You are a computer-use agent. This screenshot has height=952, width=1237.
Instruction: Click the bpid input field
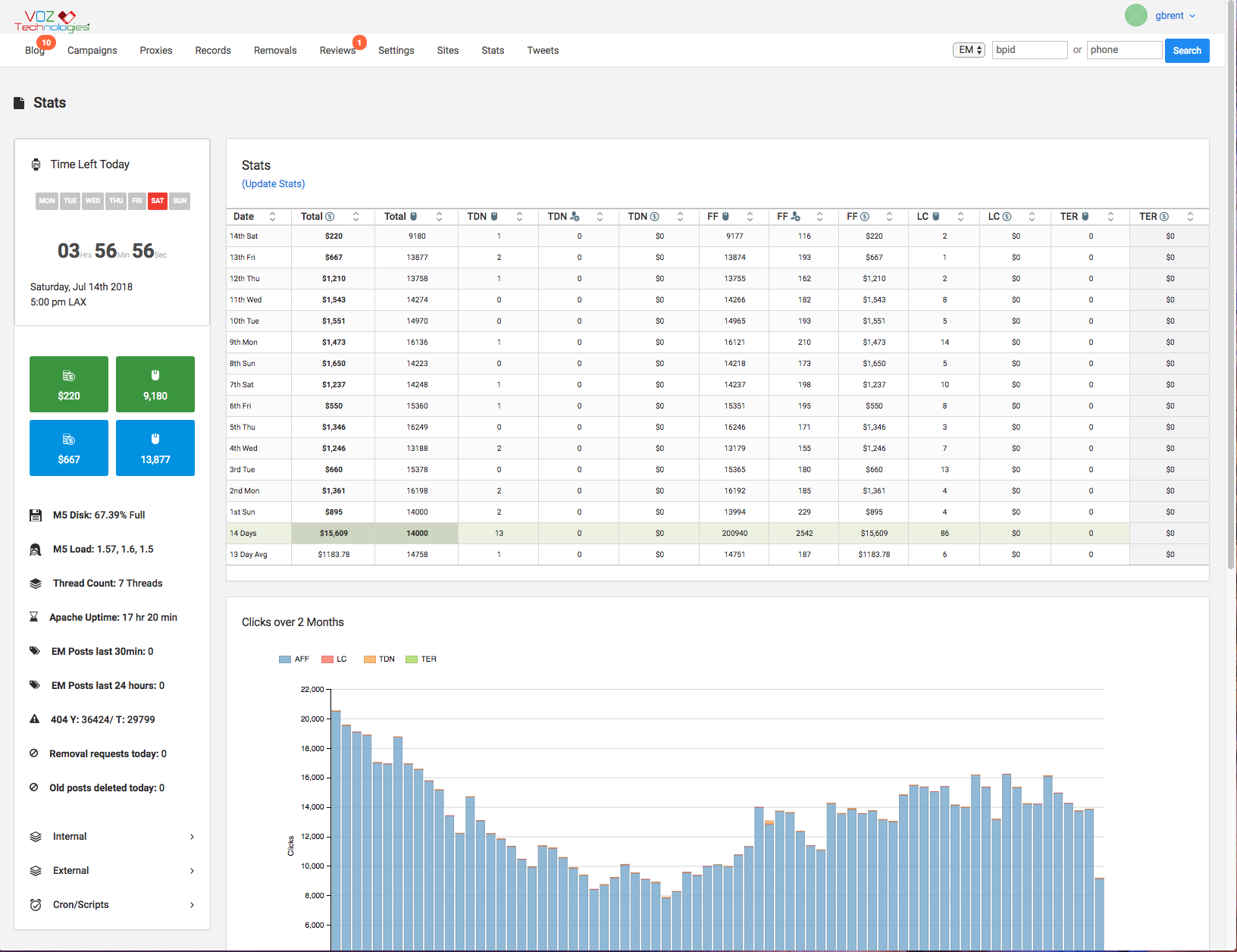click(1029, 50)
